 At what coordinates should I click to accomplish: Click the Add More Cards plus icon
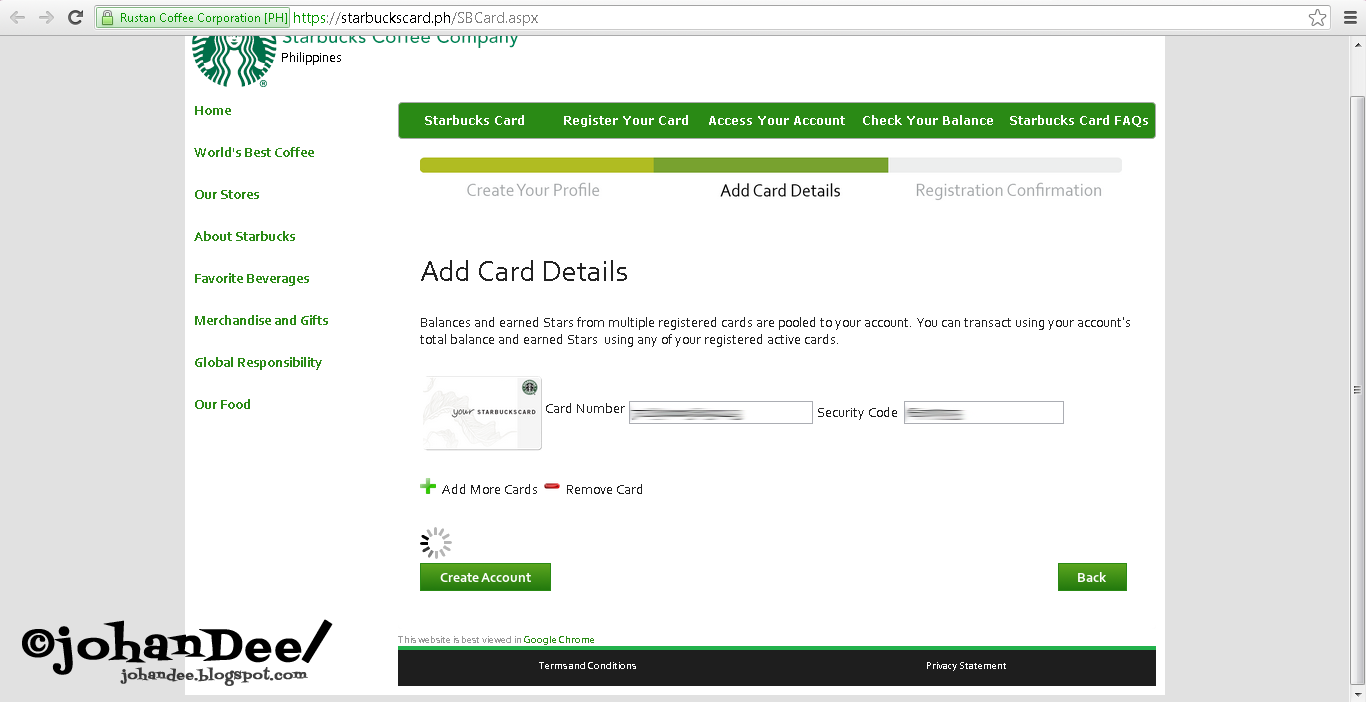pos(428,486)
